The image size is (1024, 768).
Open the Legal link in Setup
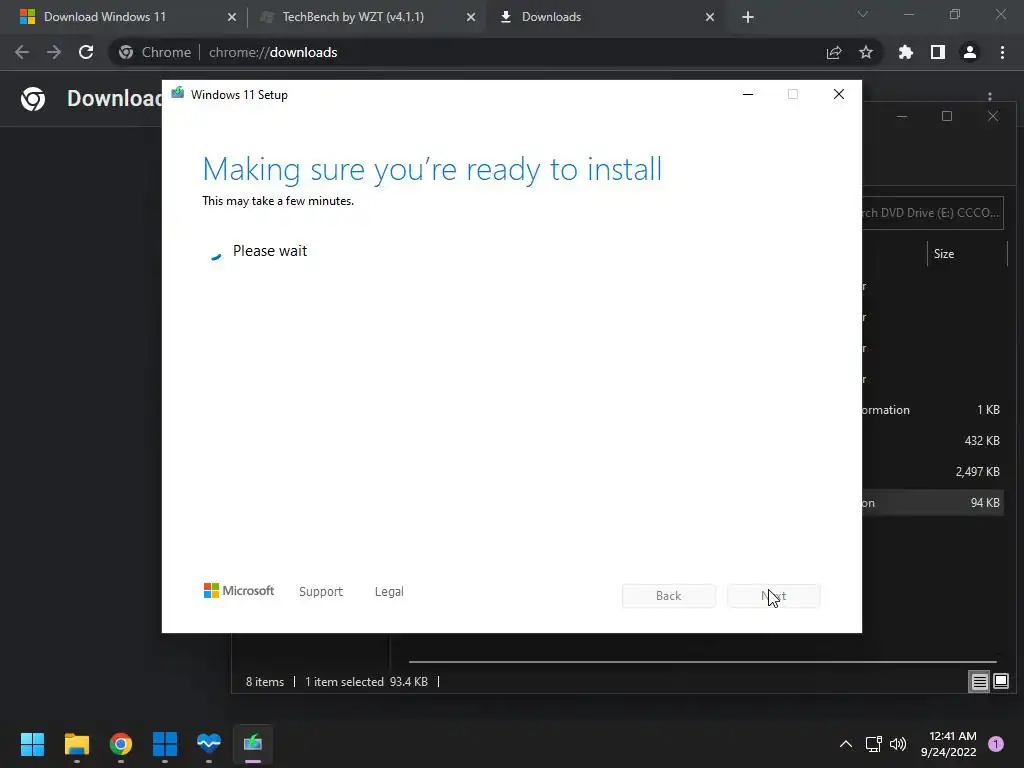click(x=389, y=592)
